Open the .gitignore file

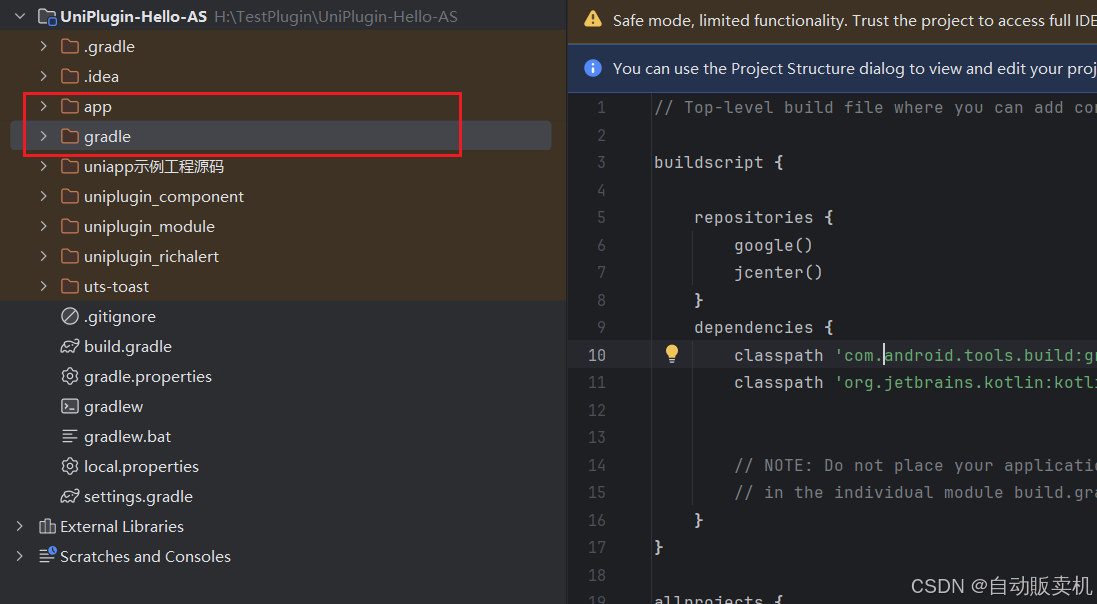(x=120, y=316)
